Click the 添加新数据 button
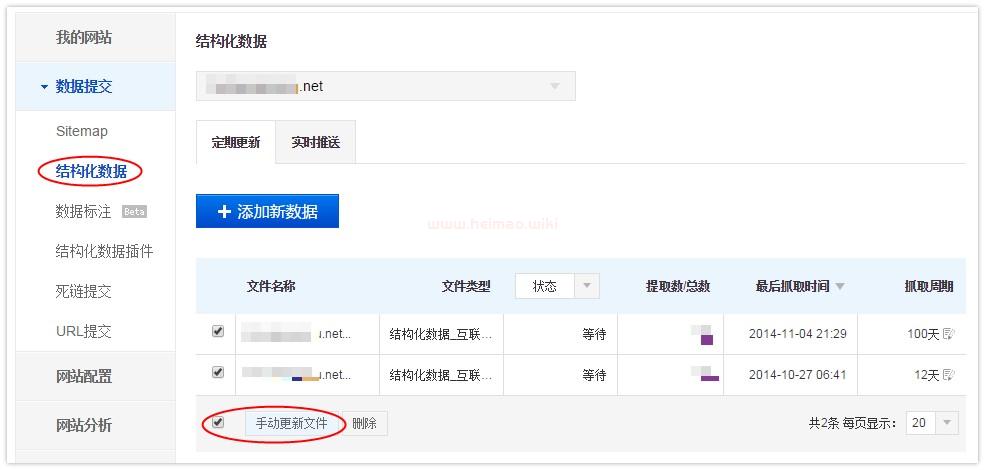 point(268,211)
